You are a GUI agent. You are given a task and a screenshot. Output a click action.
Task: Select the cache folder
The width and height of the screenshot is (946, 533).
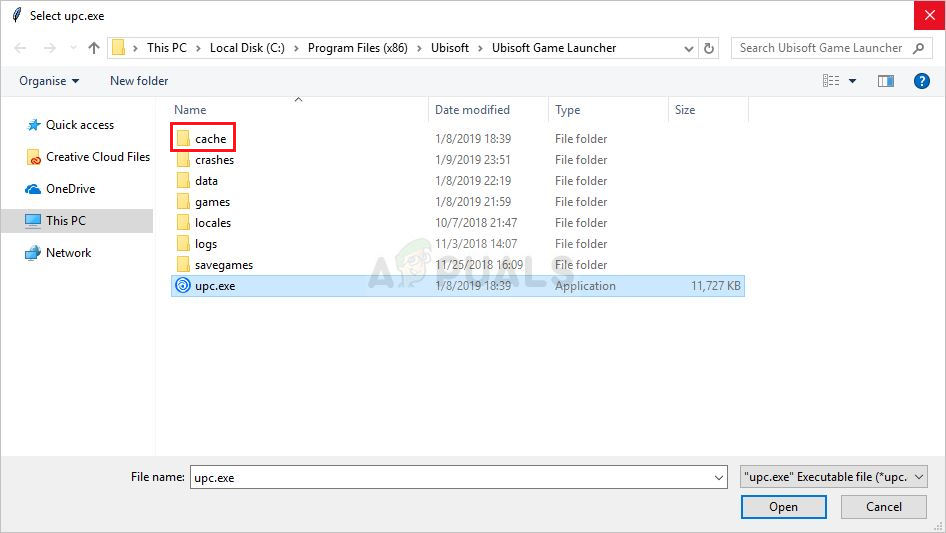pyautogui.click(x=210, y=139)
